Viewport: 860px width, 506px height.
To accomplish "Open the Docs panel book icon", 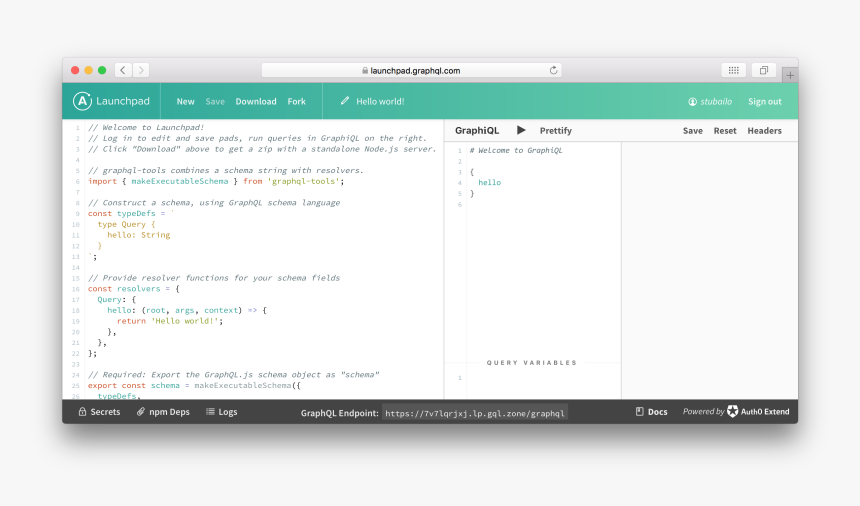I will 640,412.
